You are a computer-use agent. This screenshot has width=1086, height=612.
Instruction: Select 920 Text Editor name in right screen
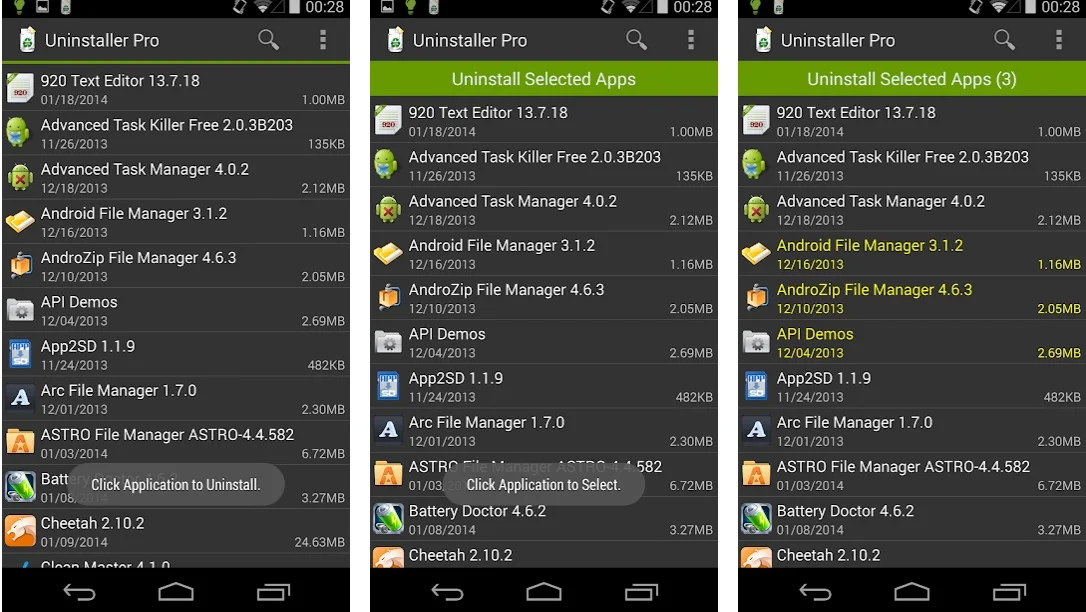pos(855,112)
